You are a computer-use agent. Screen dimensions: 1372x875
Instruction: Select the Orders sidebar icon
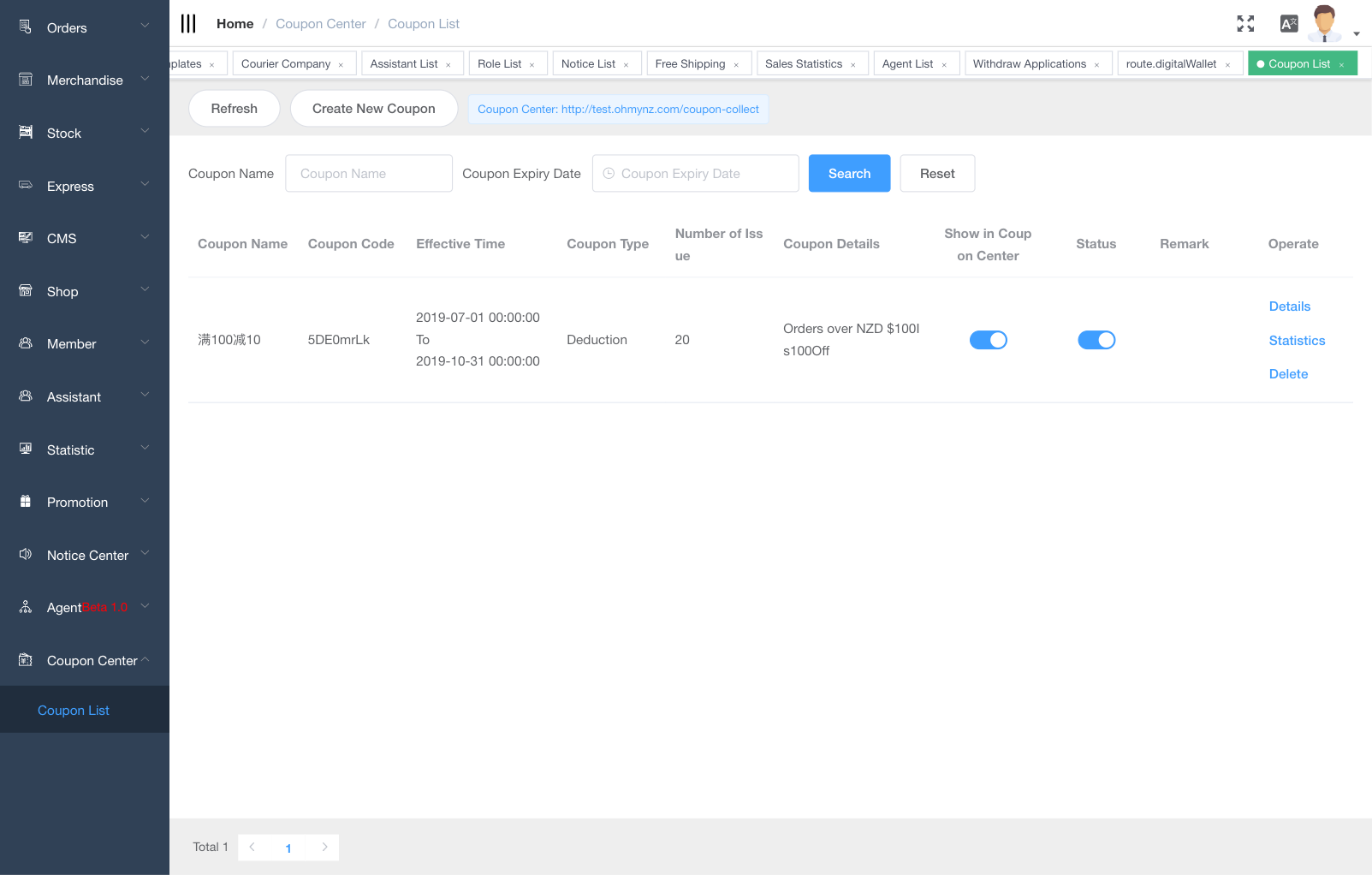click(x=24, y=27)
